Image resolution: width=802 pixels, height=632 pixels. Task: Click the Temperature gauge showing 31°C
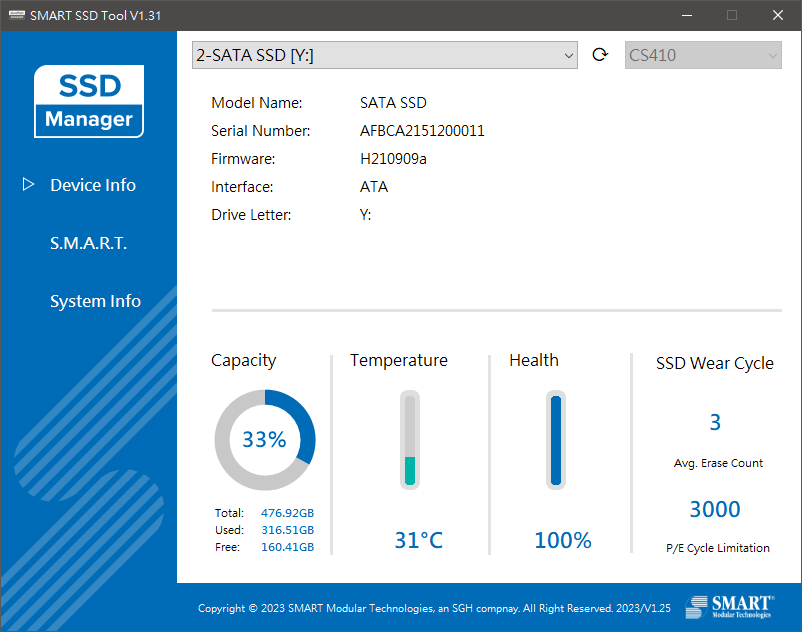pos(409,439)
